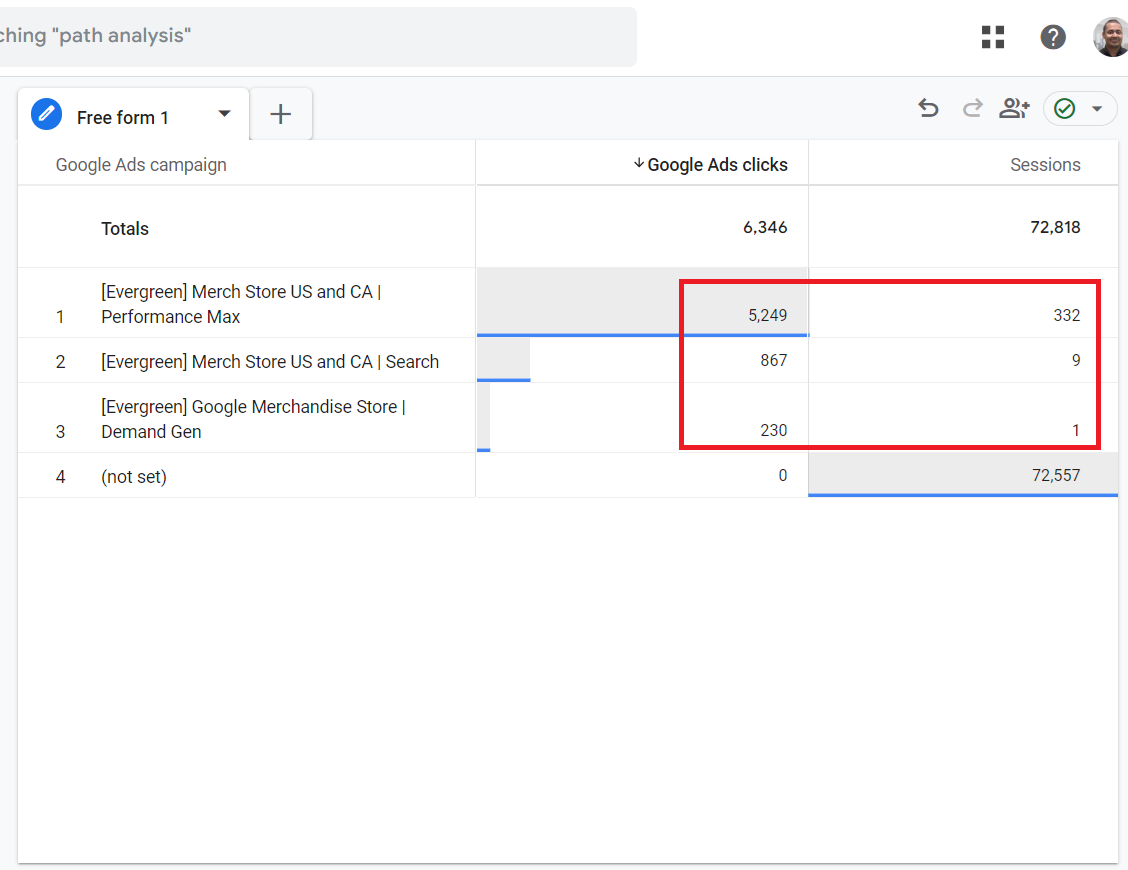Image resolution: width=1128 pixels, height=870 pixels.
Task: Click the Google Ads campaign column header
Action: click(141, 165)
